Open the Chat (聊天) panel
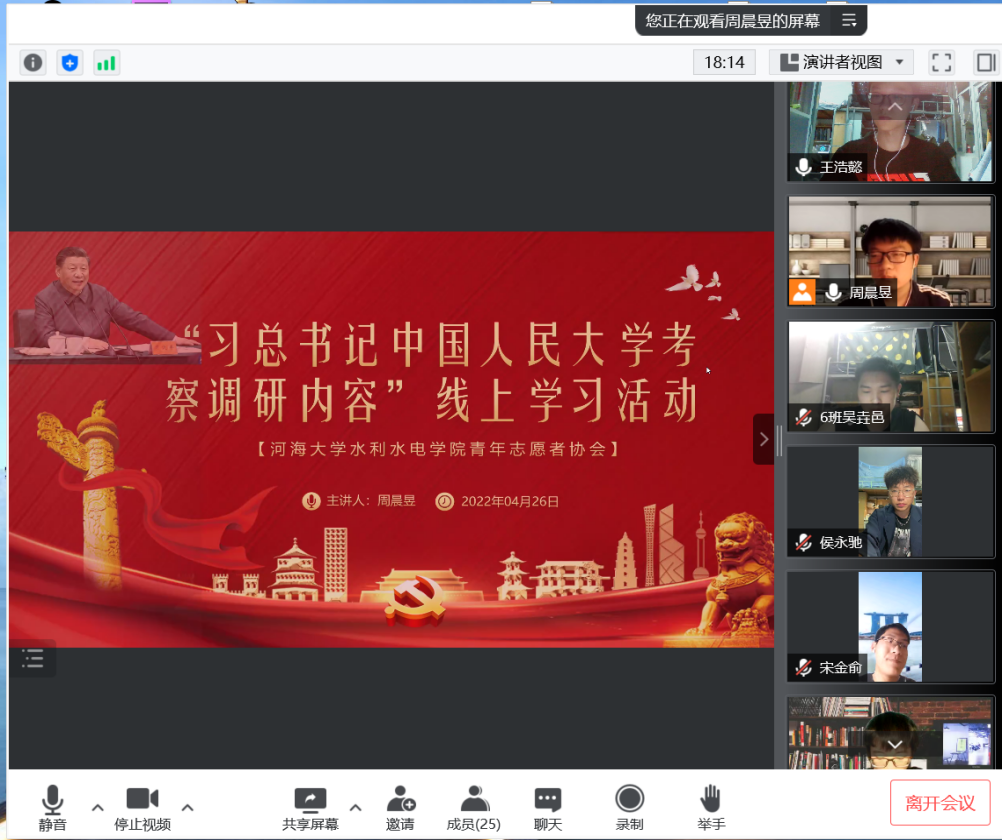Image resolution: width=1002 pixels, height=840 pixels. pos(547,808)
